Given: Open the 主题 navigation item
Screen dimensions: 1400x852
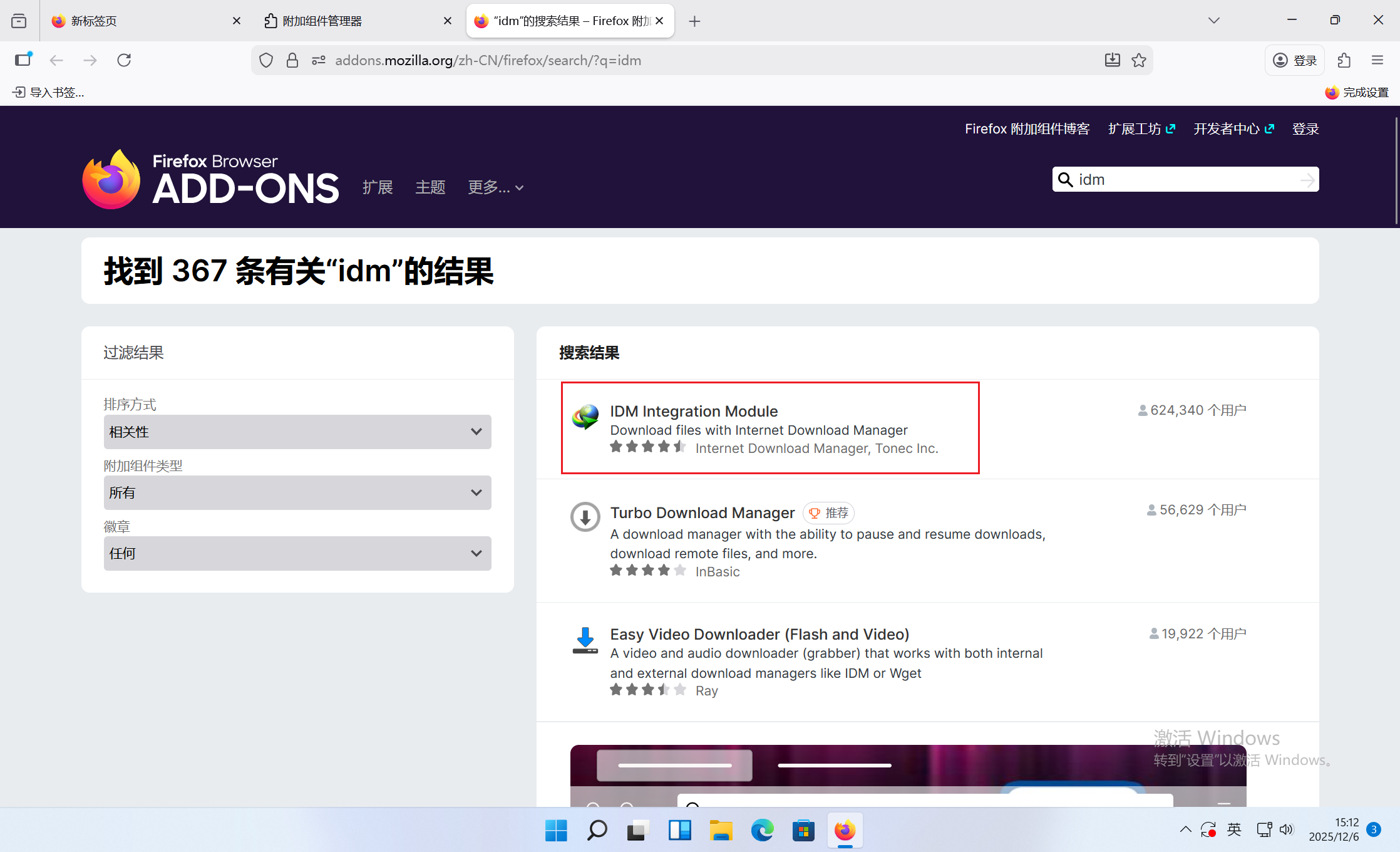Looking at the screenshot, I should click(430, 187).
